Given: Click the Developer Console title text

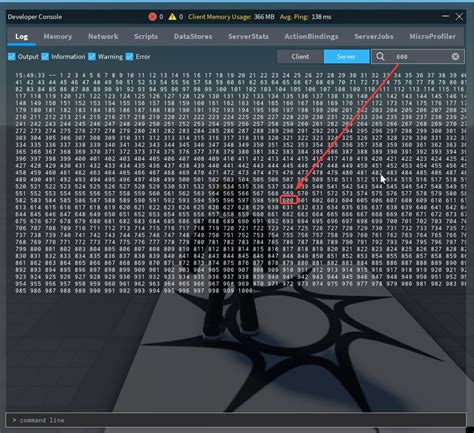Looking at the screenshot, I should (35, 17).
